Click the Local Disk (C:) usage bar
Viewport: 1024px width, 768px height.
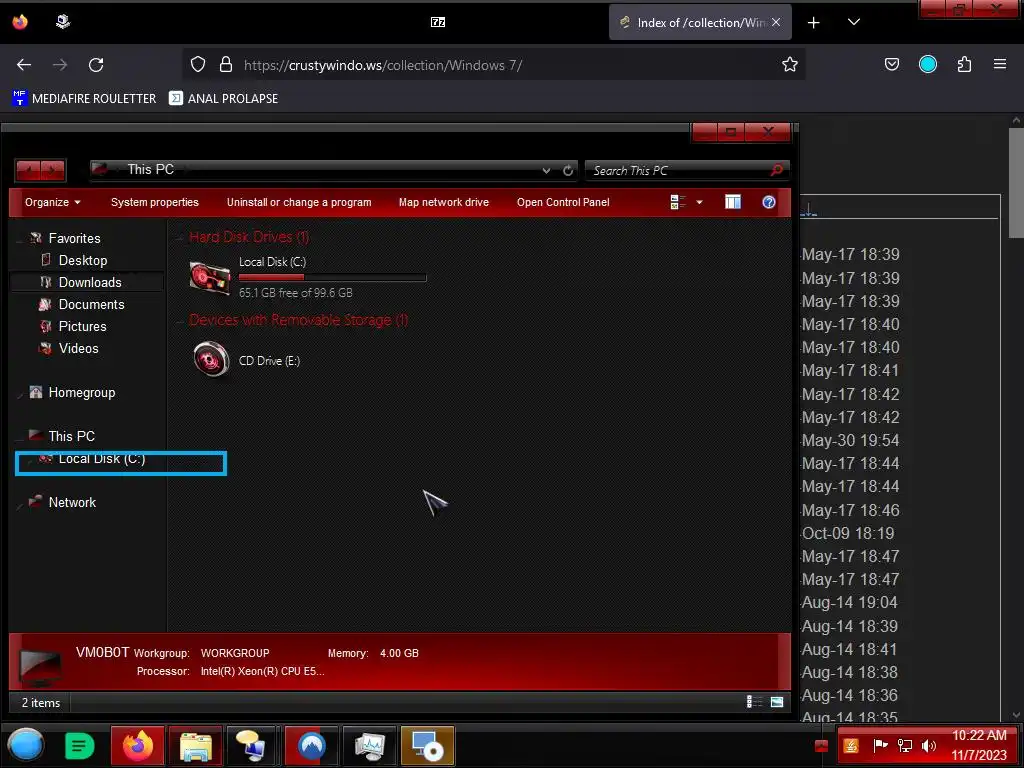point(332,278)
